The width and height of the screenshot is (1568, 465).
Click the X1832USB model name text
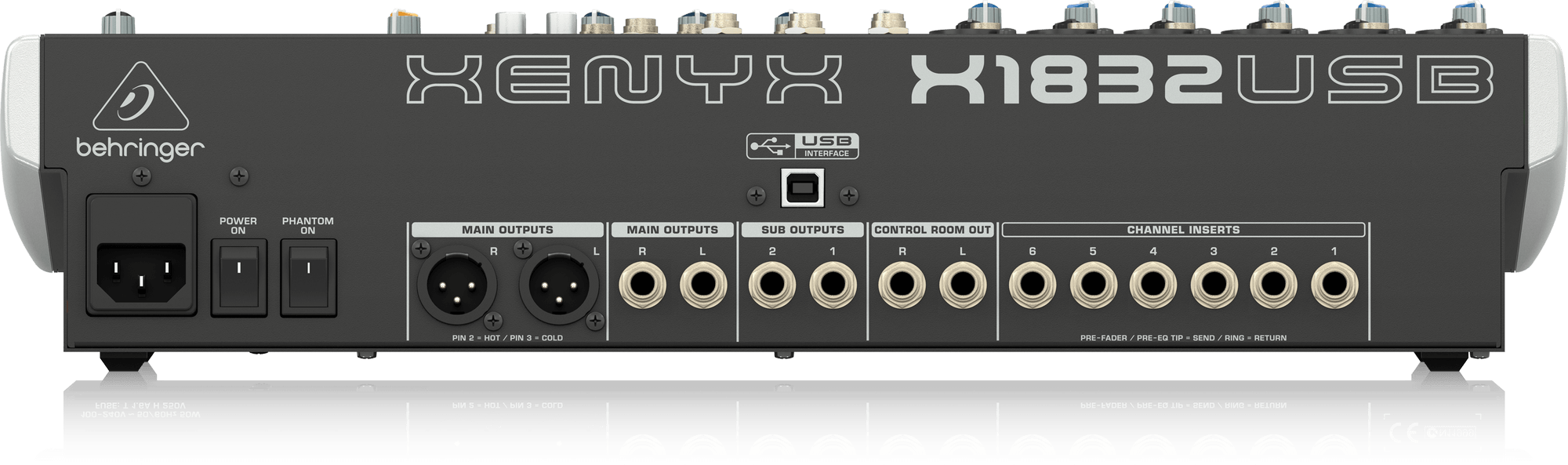point(1200,81)
